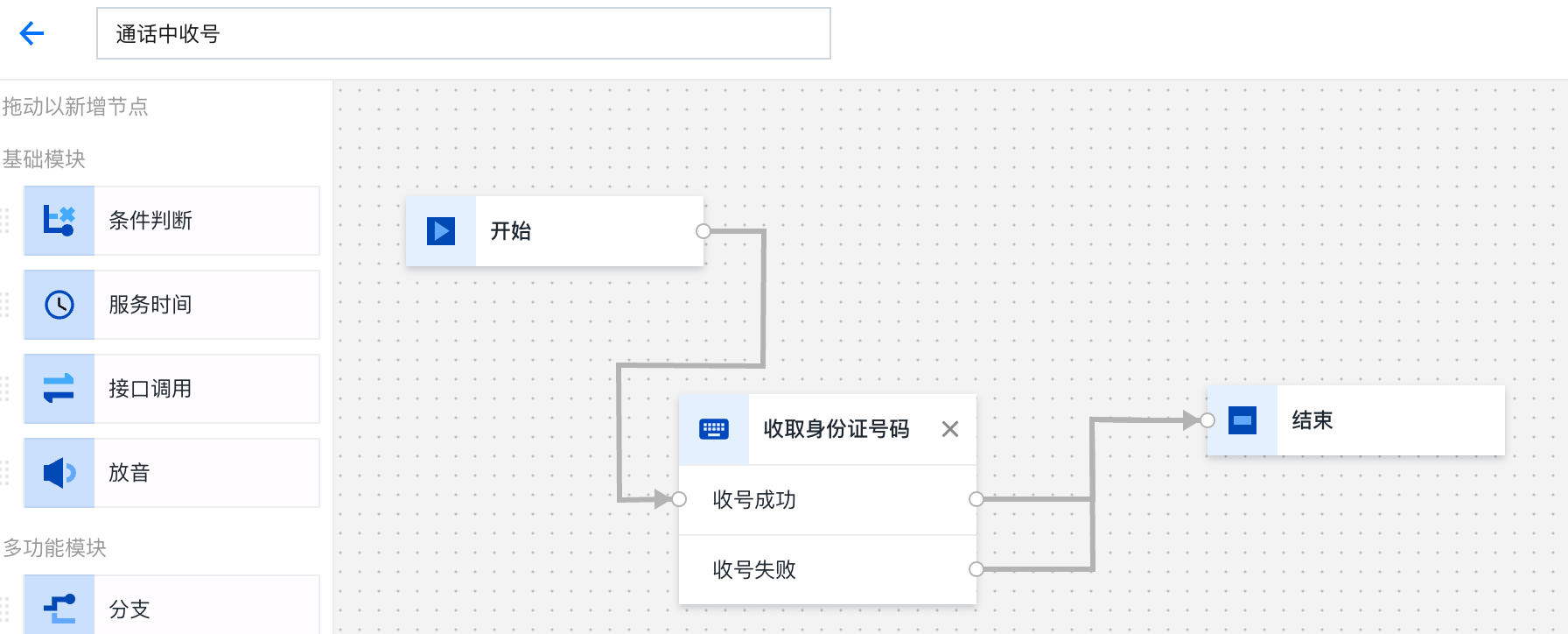Image resolution: width=1568 pixels, height=634 pixels.
Task: Click the keyboard icon on 收取身份证号码 node
Action: (x=714, y=429)
